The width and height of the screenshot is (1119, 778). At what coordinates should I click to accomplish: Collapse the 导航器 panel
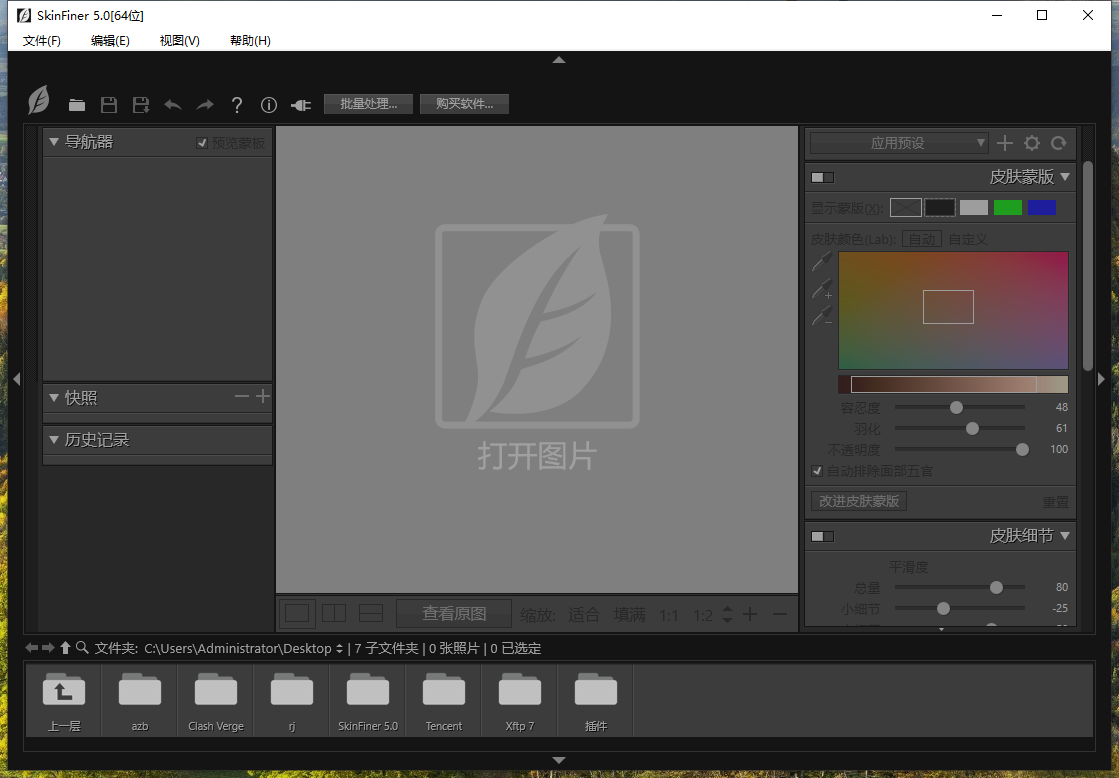[x=54, y=142]
